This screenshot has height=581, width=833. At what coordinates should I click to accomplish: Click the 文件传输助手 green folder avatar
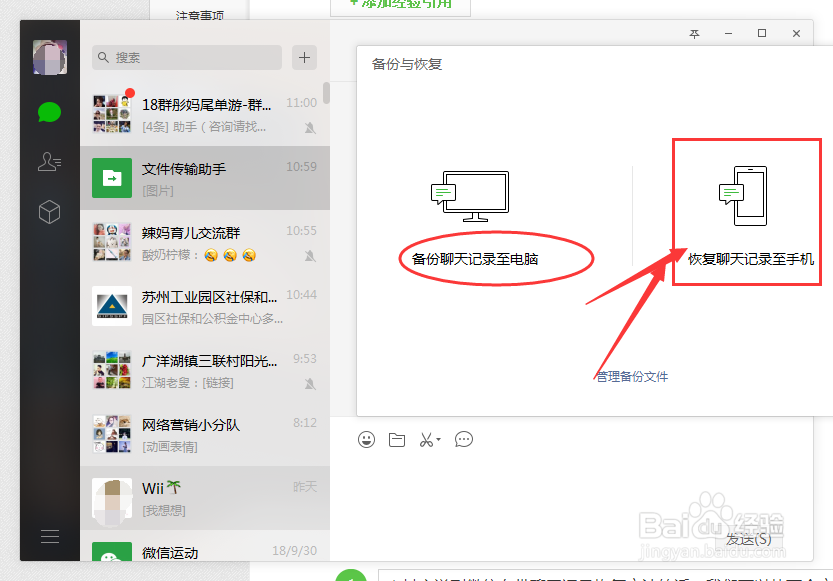pos(112,178)
